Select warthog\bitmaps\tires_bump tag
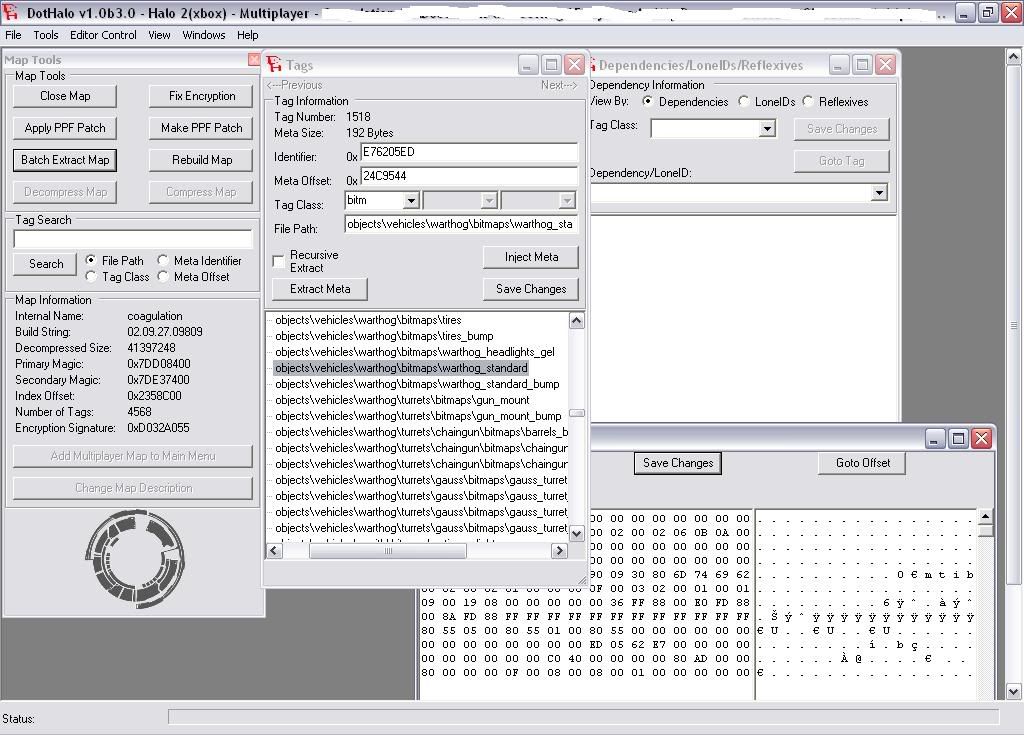Image resolution: width=1024 pixels, height=736 pixels. point(384,336)
